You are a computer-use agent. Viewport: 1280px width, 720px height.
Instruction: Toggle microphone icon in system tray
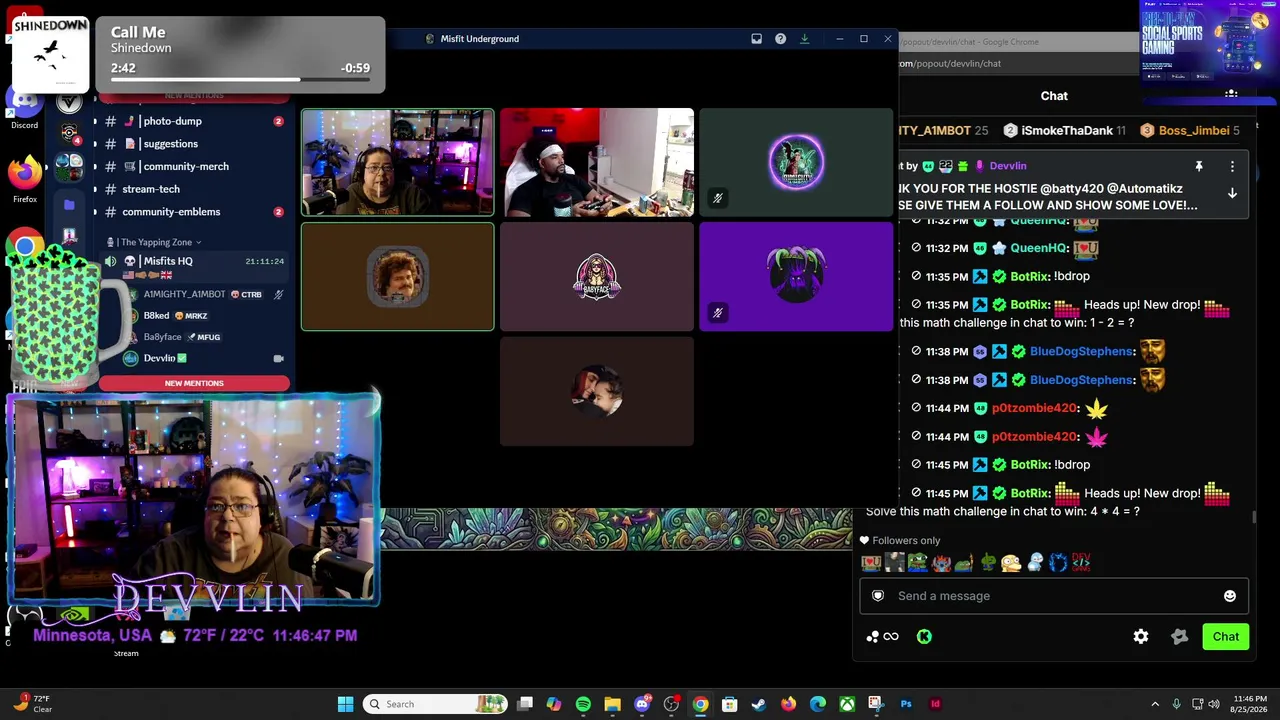pyautogui.click(x=1177, y=704)
